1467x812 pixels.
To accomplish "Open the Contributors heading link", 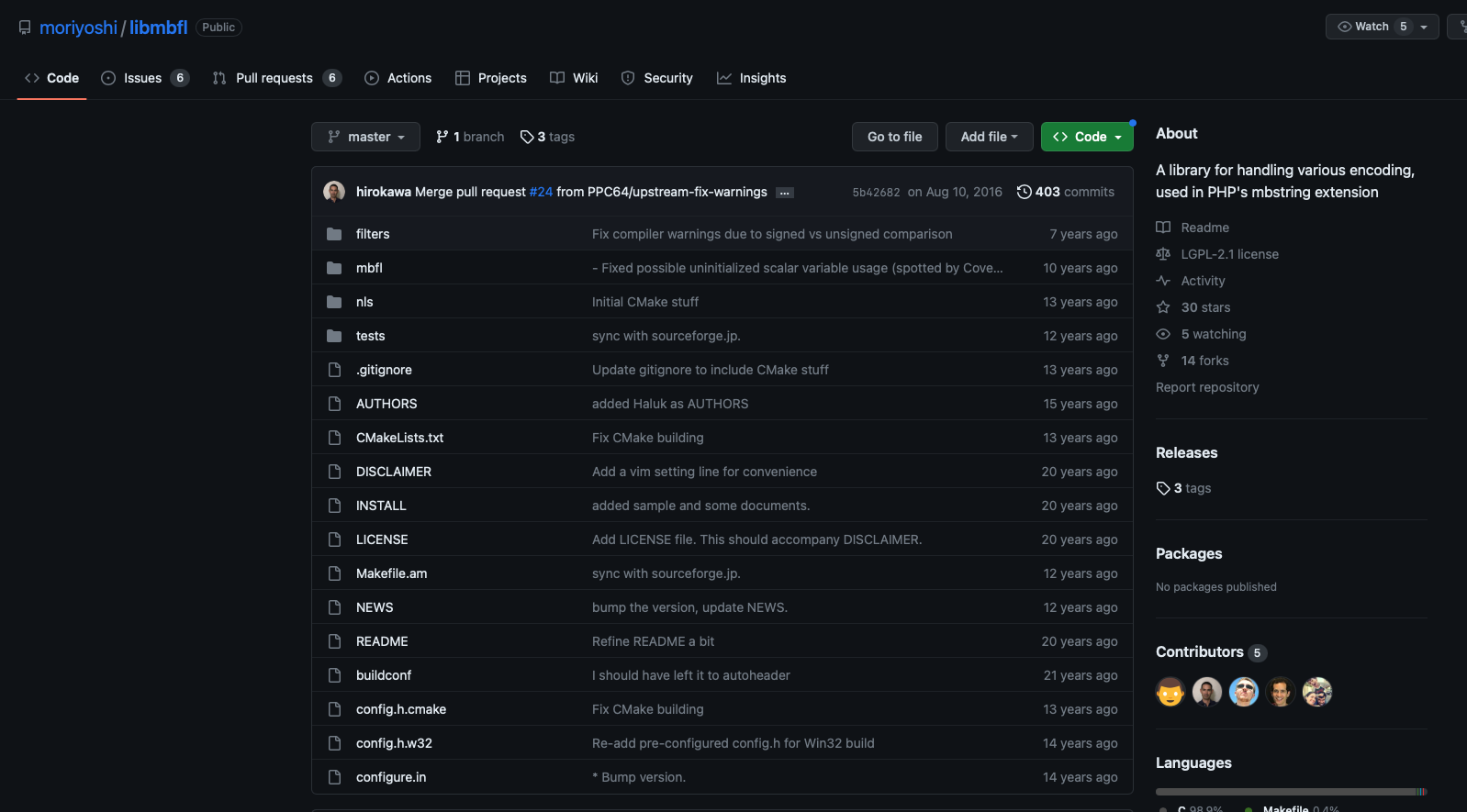I will 1211,652.
